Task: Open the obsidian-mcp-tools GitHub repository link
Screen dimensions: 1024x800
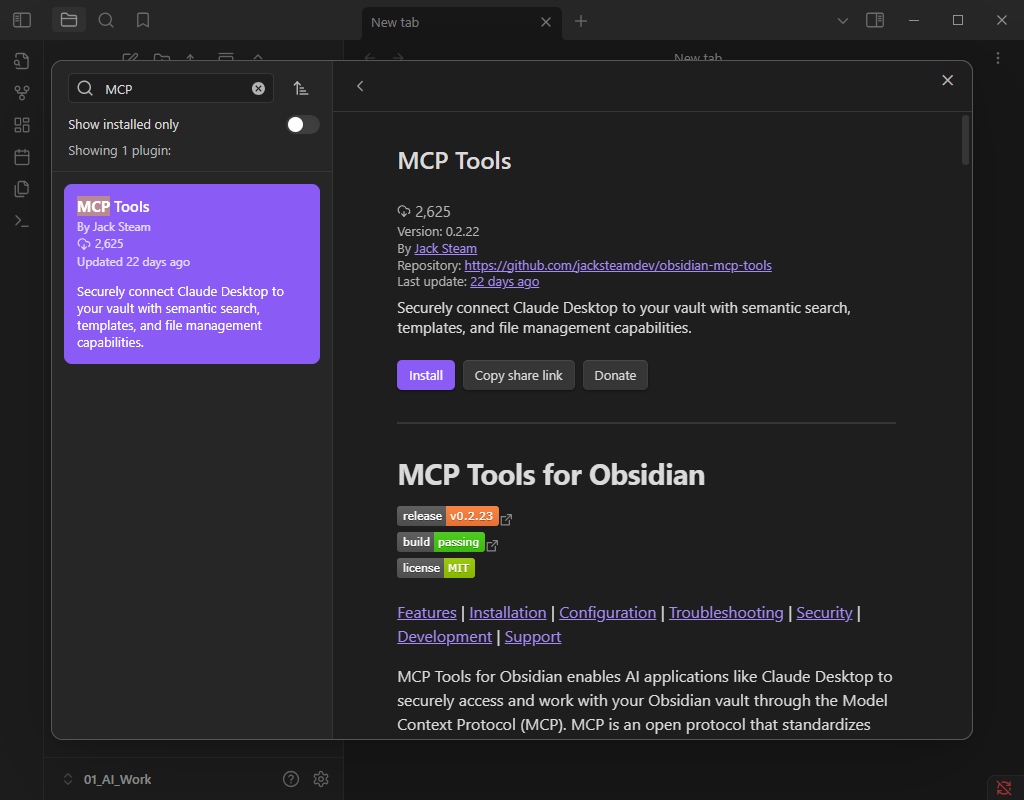Action: pos(618,266)
